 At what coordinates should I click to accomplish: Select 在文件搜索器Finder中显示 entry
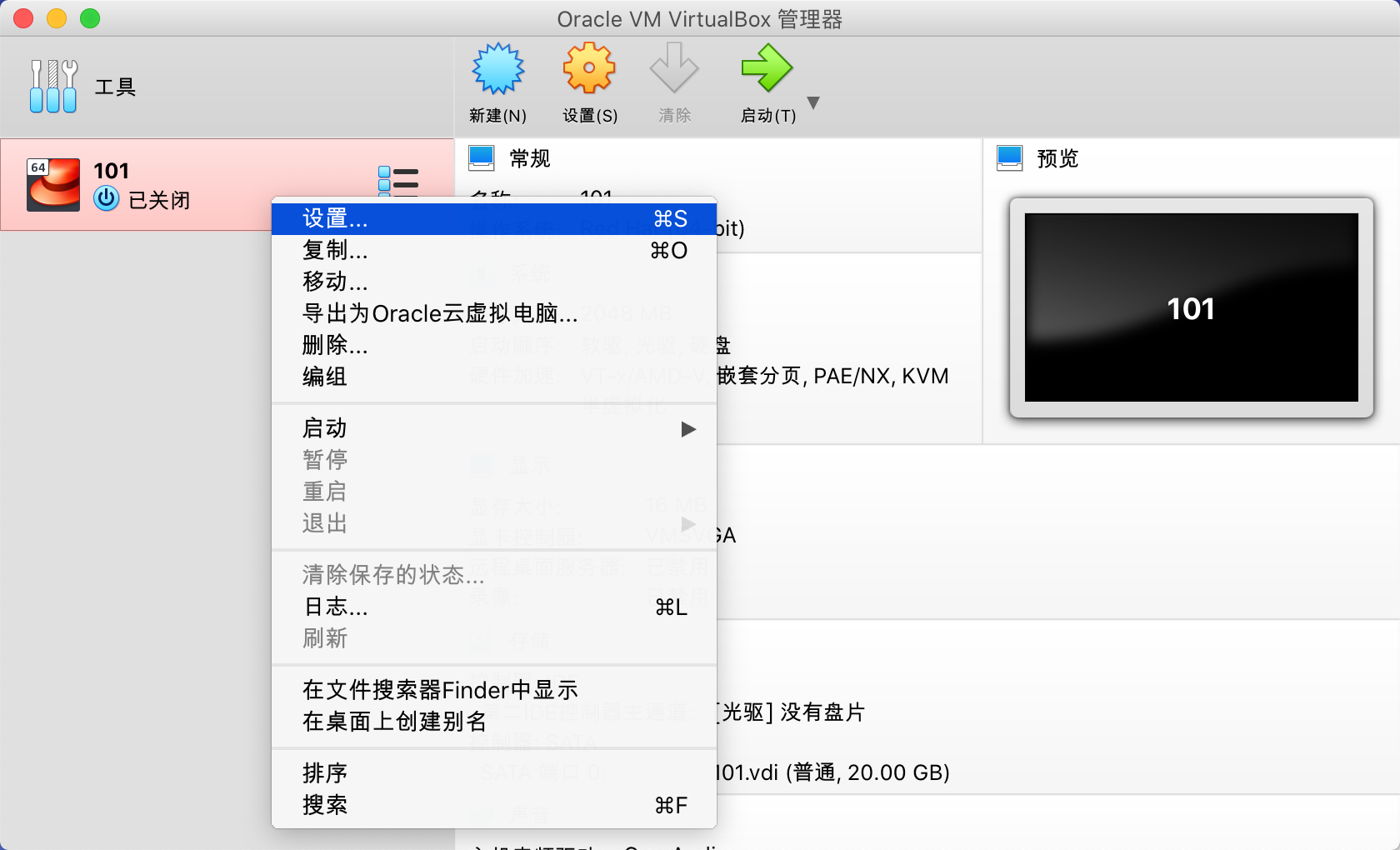(x=494, y=691)
